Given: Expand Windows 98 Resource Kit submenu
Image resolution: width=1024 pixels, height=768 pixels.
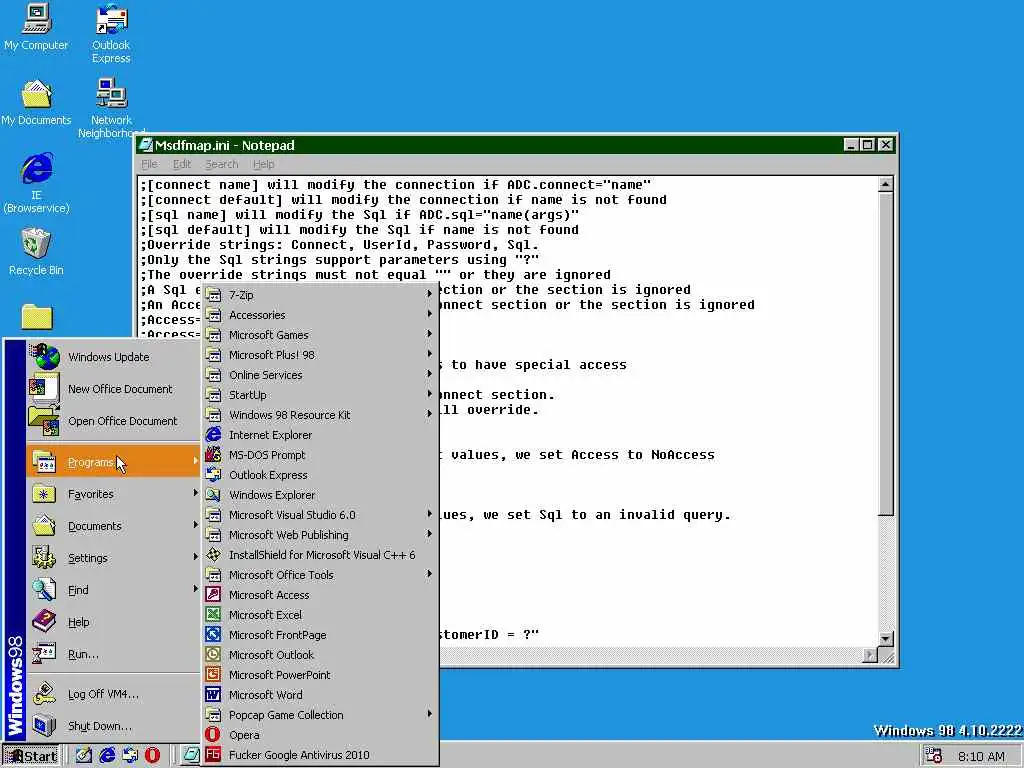Looking at the screenshot, I should pos(320,415).
